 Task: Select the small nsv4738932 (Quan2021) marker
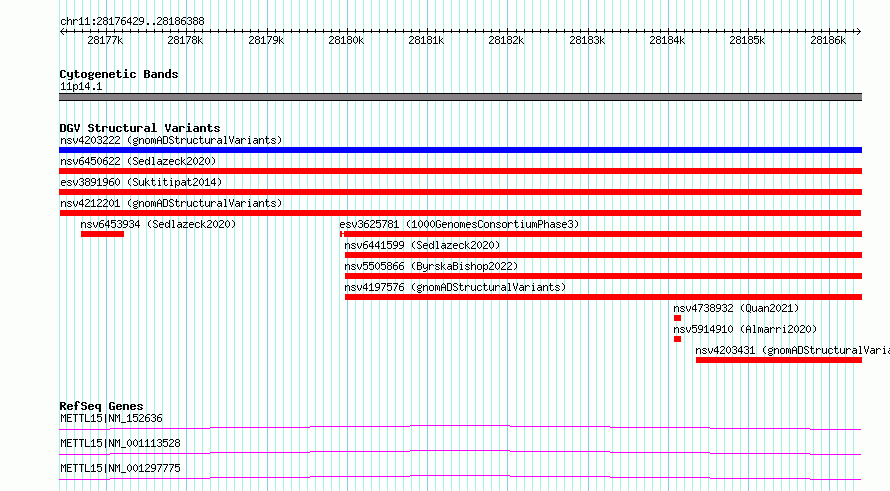[677, 318]
